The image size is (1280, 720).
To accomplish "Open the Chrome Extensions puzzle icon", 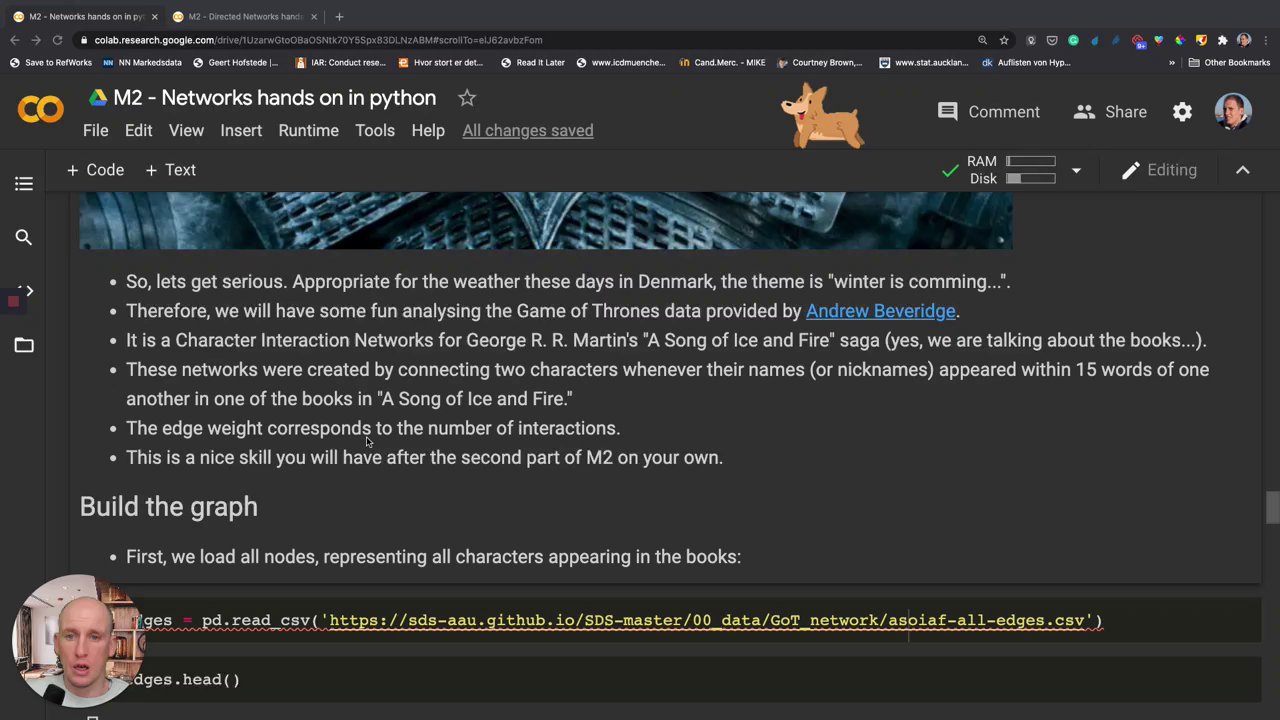I will coord(1222,40).
